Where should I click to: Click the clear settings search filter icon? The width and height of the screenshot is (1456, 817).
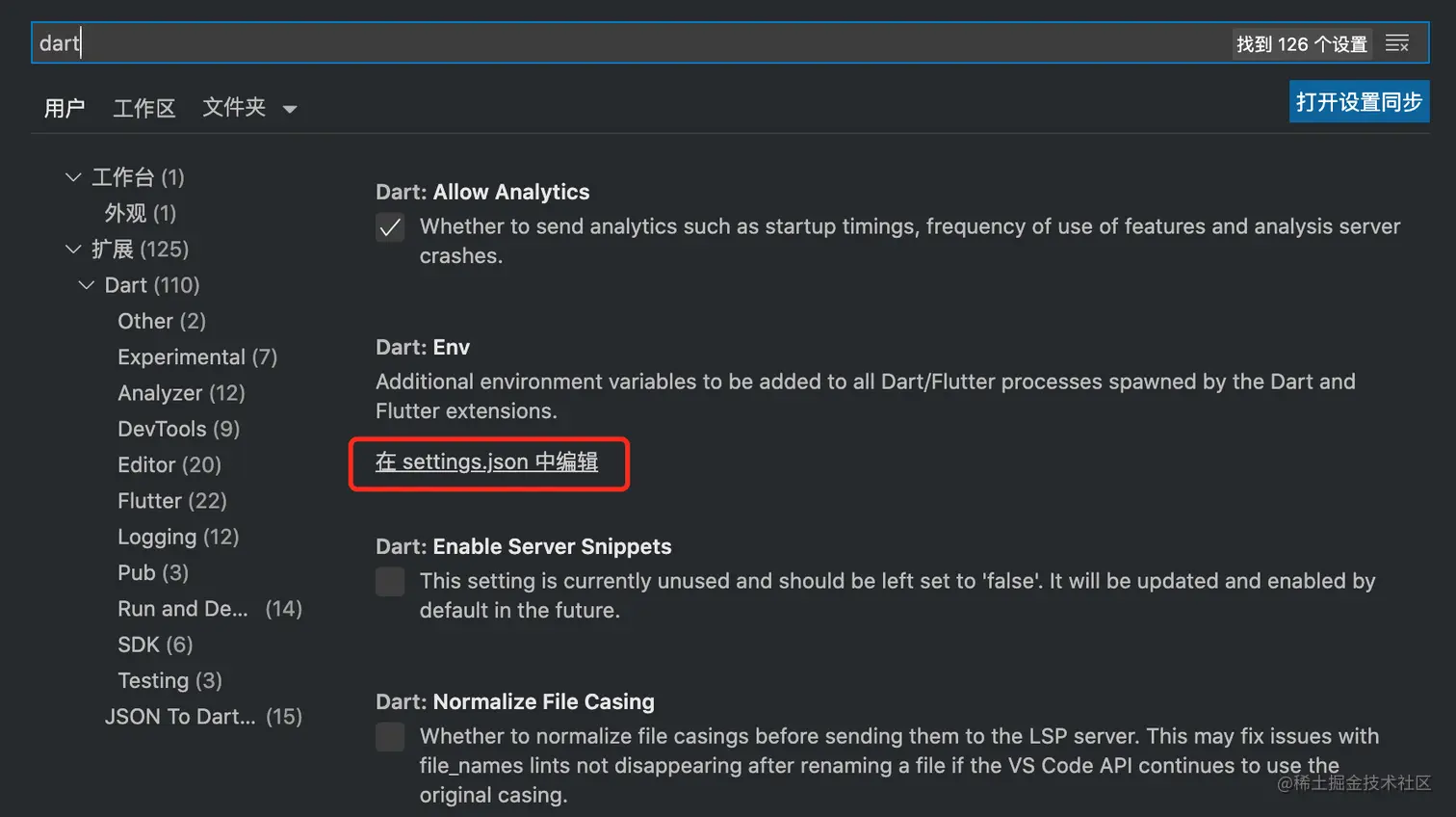(1396, 43)
